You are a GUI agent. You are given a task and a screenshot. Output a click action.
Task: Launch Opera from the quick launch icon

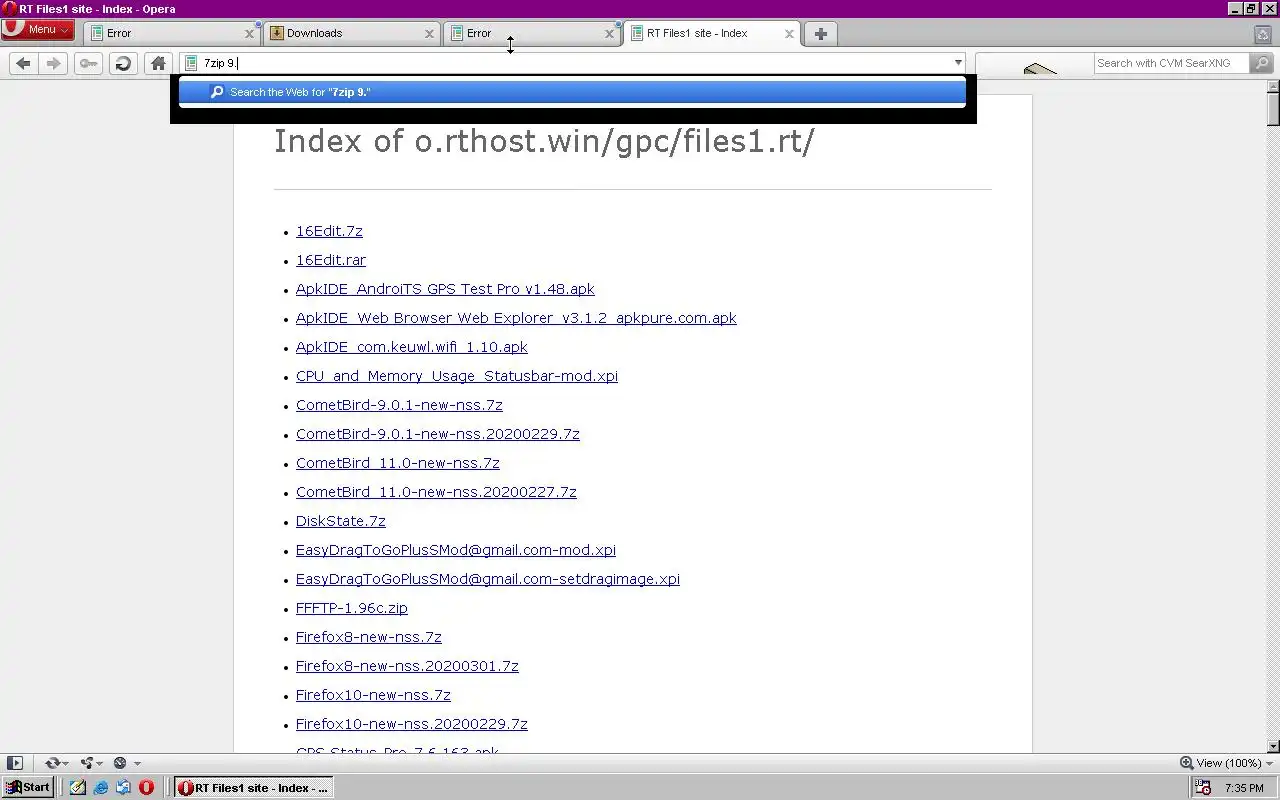[146, 788]
